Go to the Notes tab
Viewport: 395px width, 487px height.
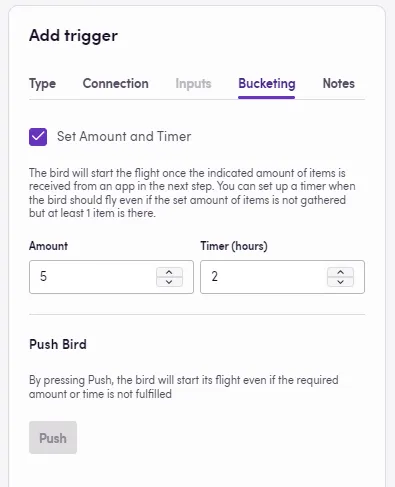(339, 84)
